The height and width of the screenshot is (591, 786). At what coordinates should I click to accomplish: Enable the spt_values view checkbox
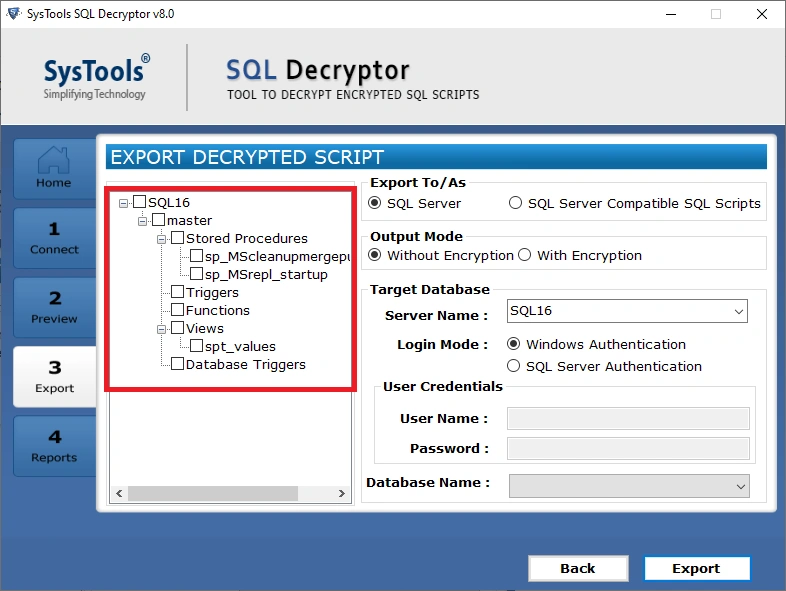point(196,346)
